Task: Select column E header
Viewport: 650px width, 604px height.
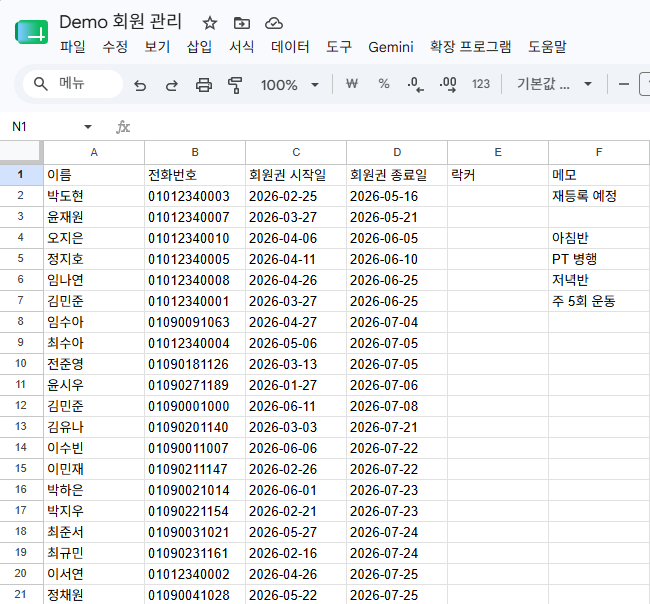Action: [x=498, y=153]
